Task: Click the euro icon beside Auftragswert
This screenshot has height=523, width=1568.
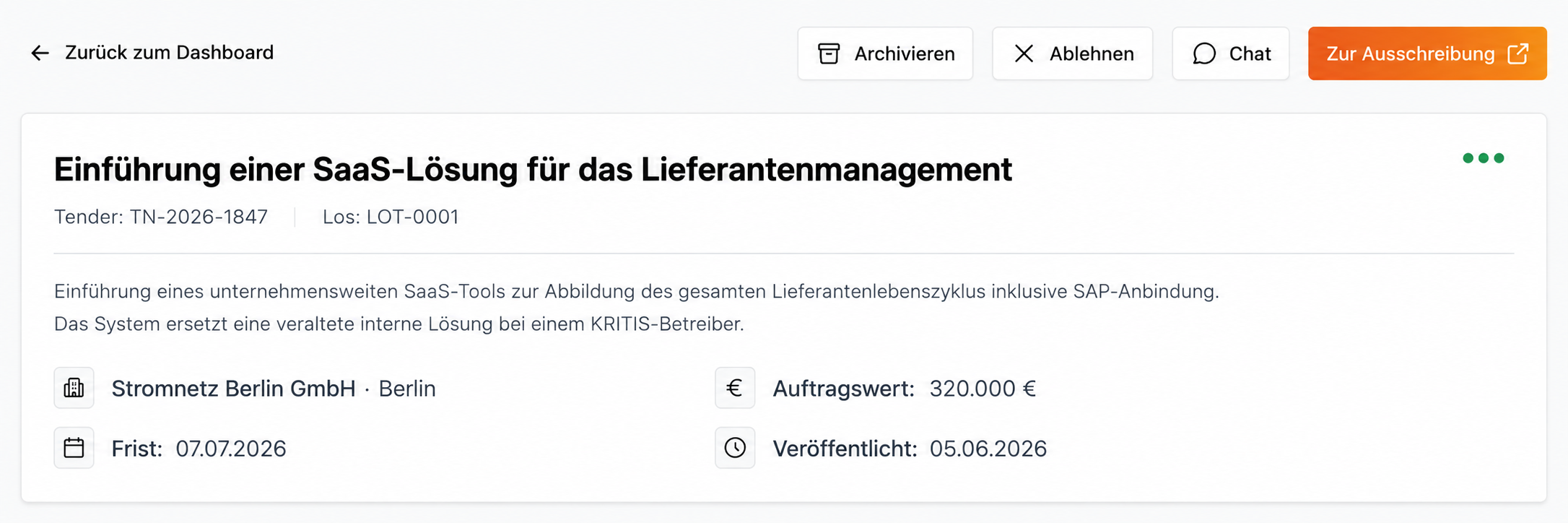Action: click(735, 388)
